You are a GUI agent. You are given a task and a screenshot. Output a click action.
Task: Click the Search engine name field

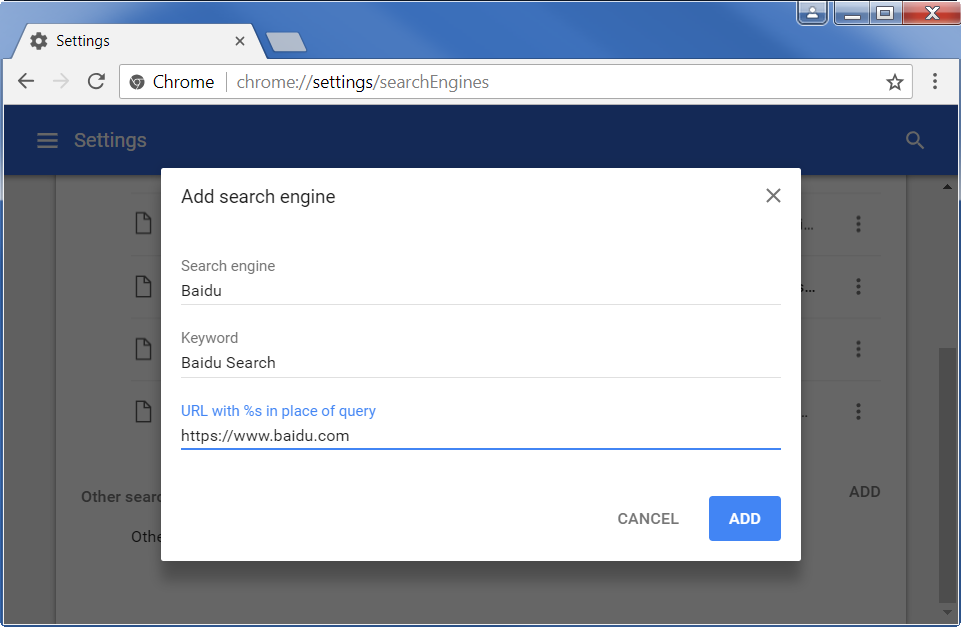tap(480, 291)
